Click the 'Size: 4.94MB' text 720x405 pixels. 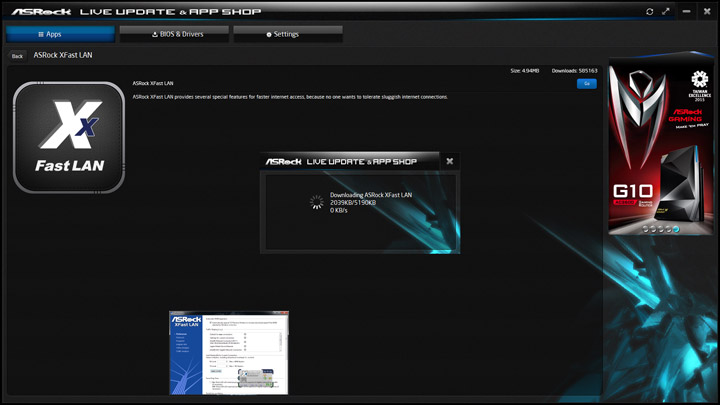(524, 71)
